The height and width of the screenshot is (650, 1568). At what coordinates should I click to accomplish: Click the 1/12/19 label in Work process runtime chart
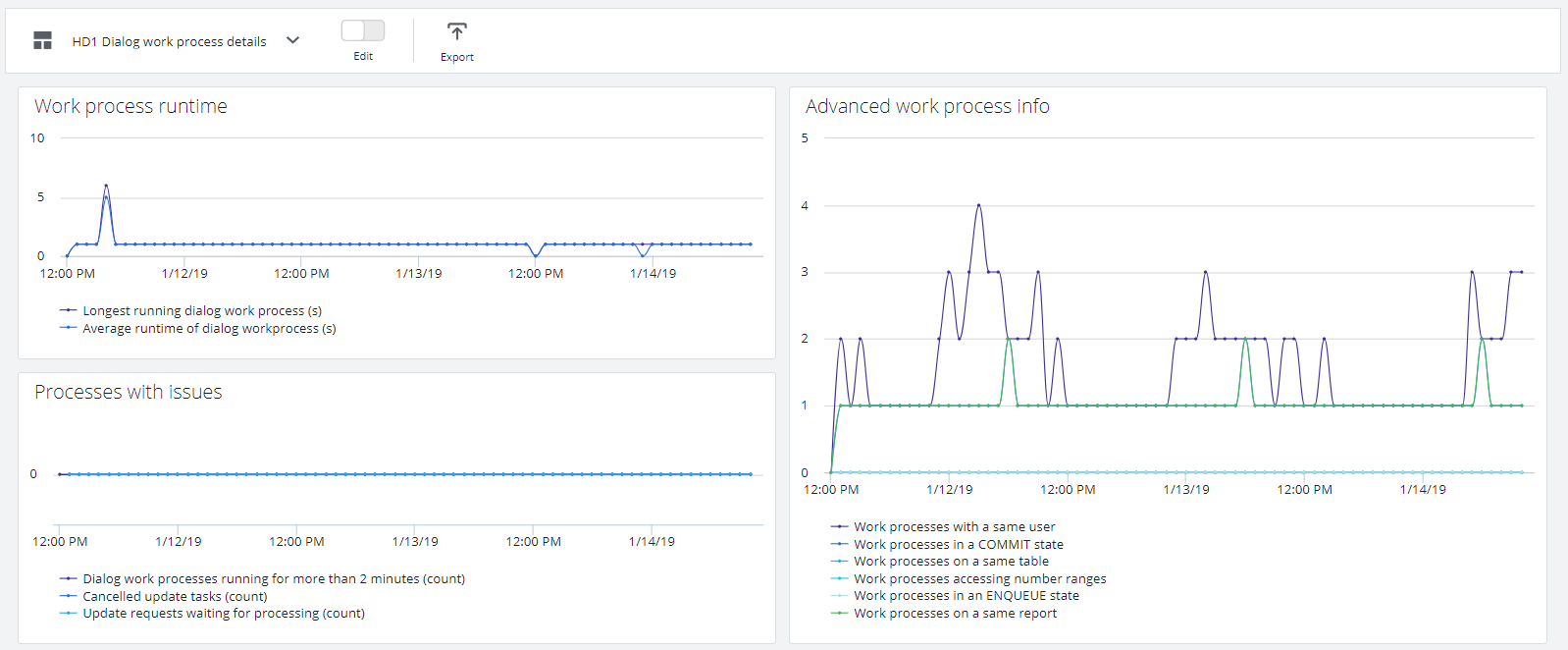coord(184,273)
